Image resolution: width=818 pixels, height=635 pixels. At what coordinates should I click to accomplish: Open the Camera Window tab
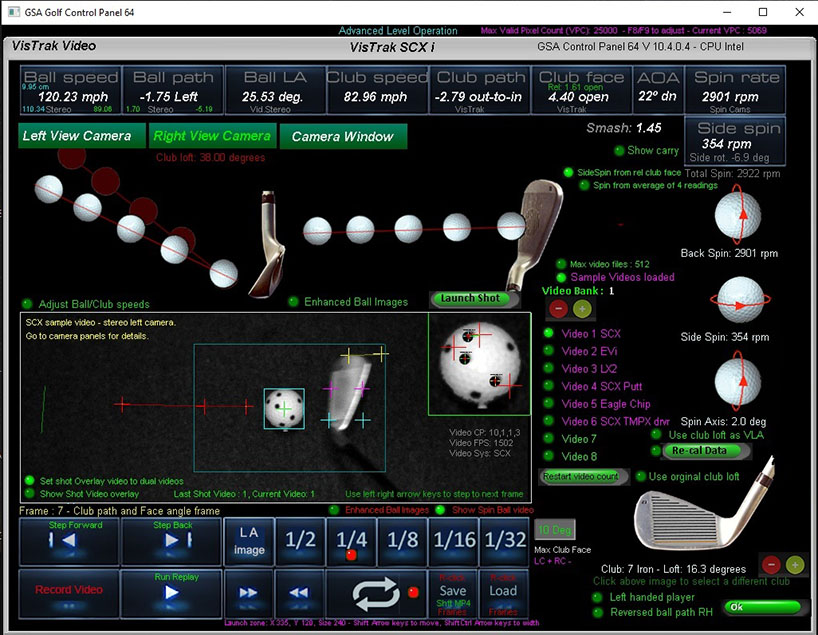[x=343, y=137]
